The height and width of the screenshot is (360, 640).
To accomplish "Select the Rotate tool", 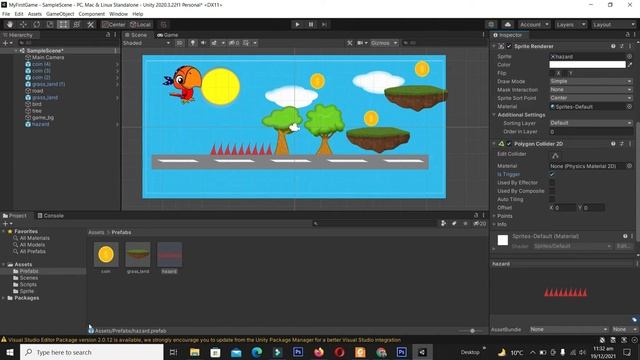I will pyautogui.click(x=37, y=24).
